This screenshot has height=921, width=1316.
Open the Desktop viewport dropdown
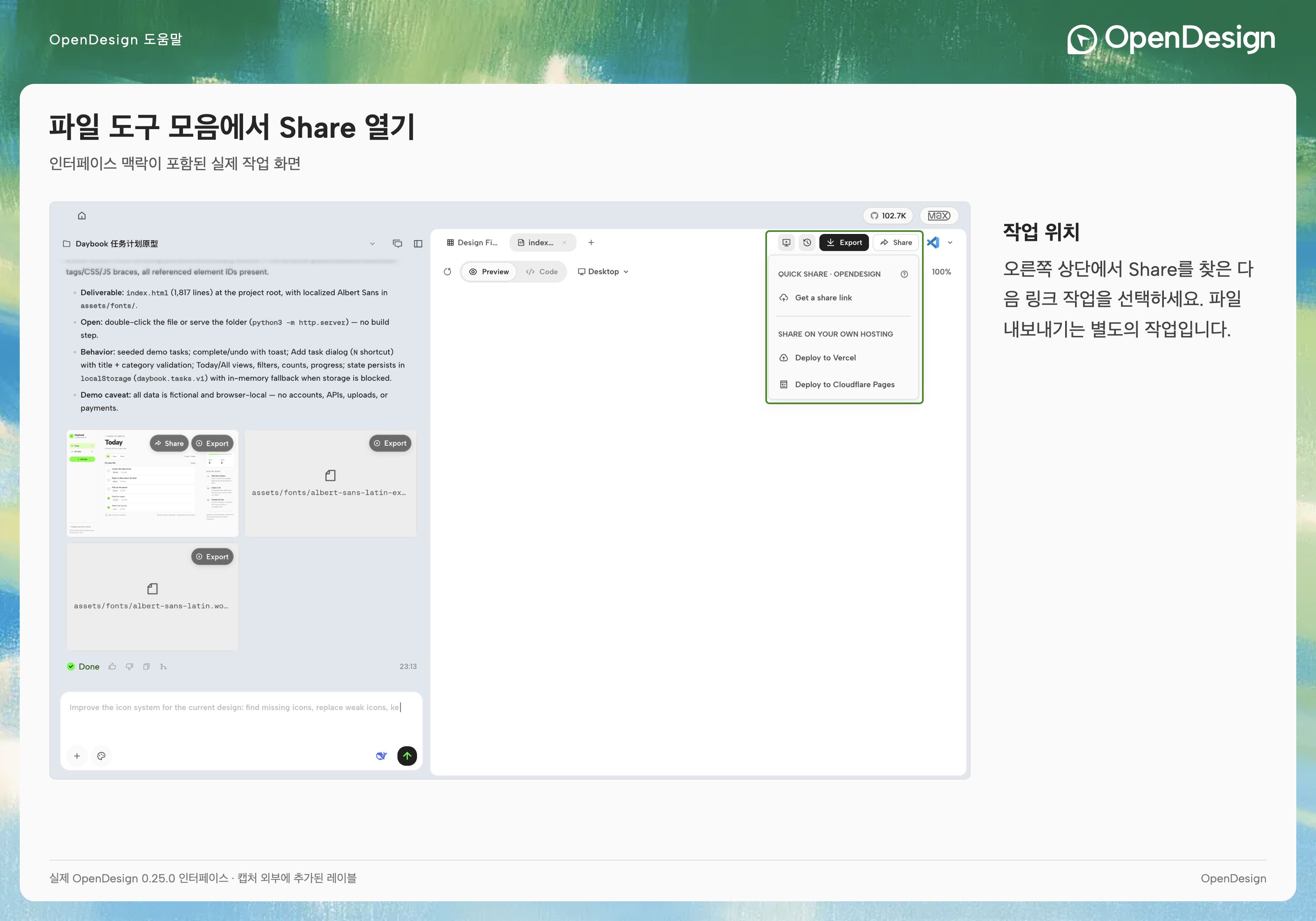click(603, 272)
